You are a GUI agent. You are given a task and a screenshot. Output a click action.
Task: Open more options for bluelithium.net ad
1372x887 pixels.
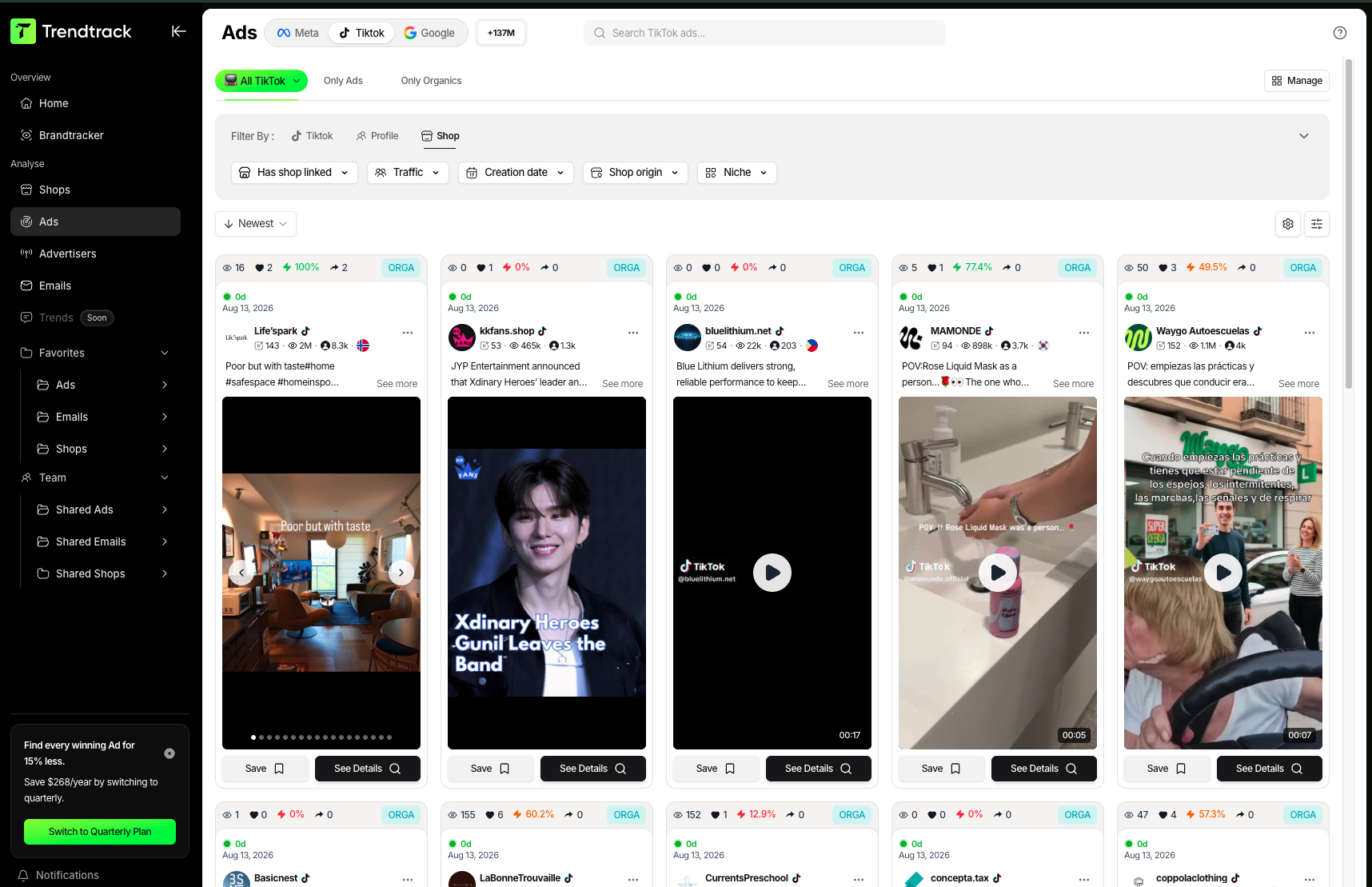pyautogui.click(x=859, y=333)
